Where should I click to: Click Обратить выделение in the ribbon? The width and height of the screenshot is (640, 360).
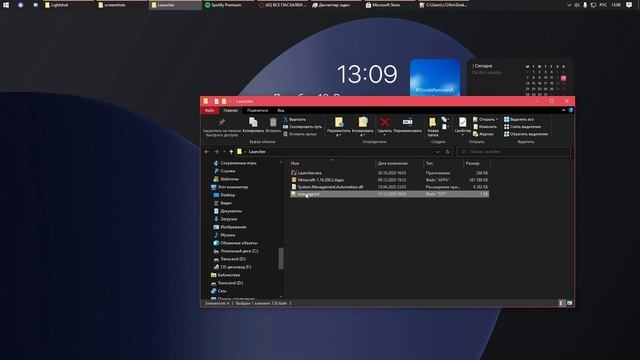(526, 134)
